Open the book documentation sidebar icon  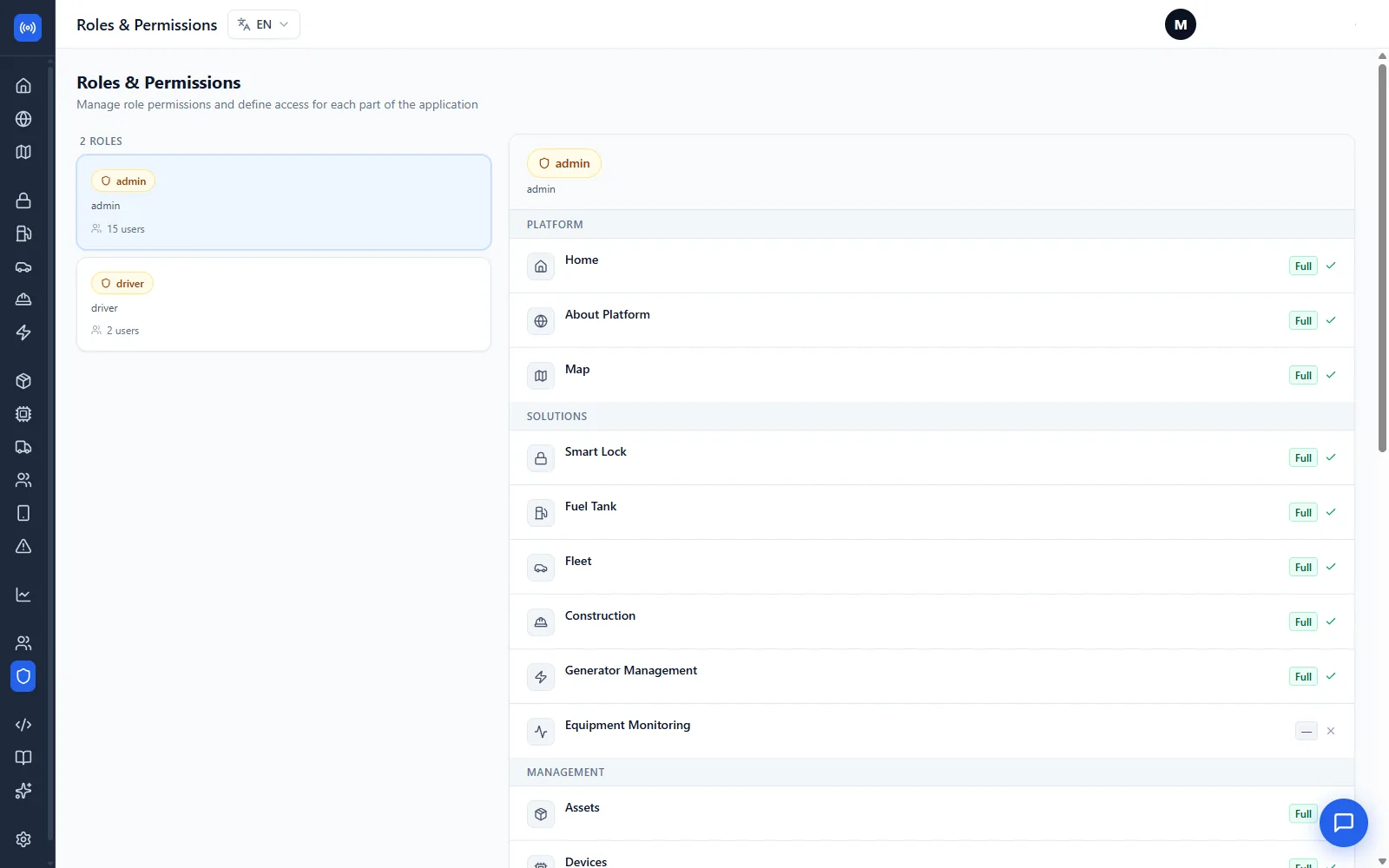pos(23,758)
